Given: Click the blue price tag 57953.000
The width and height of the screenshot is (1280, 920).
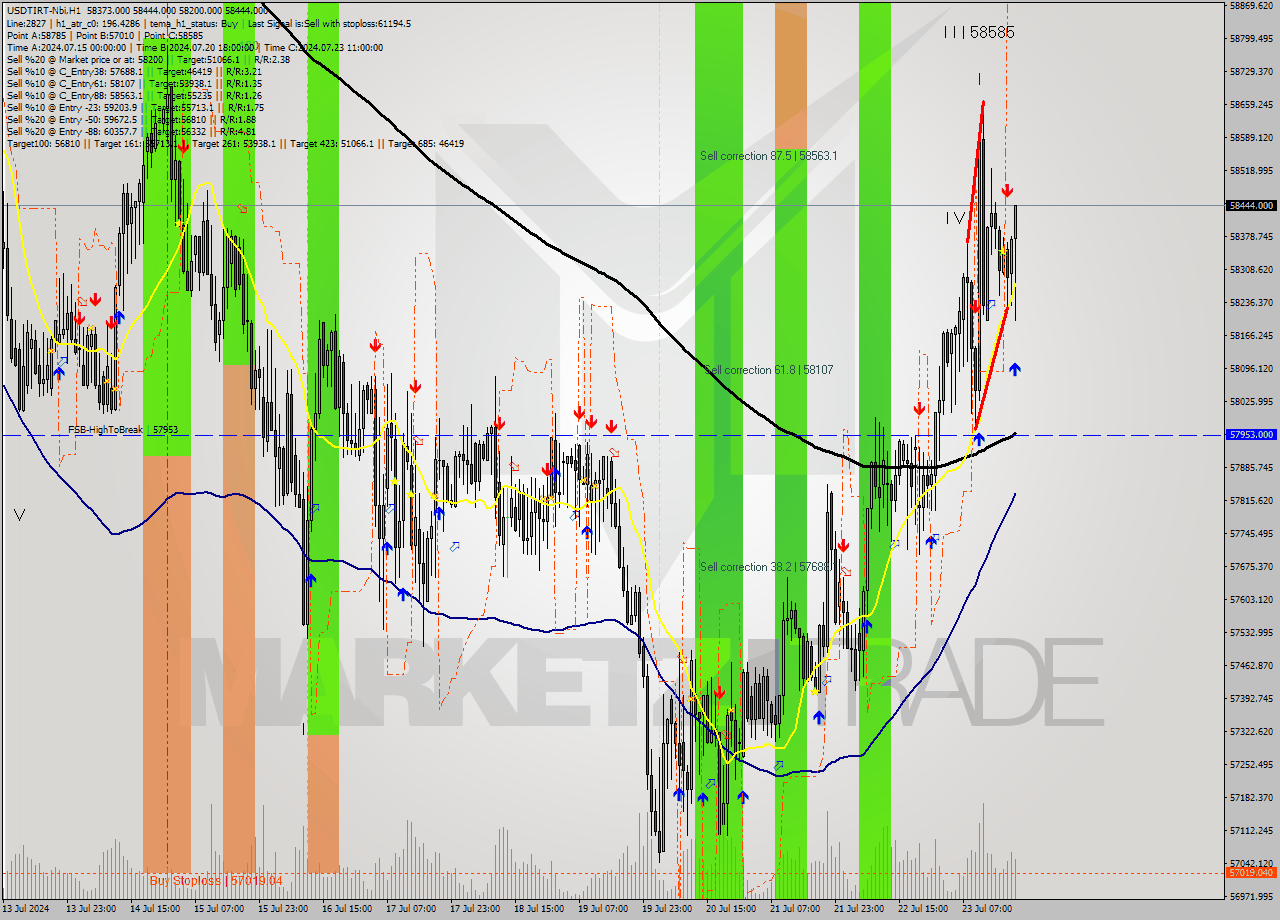Looking at the screenshot, I should 1250,434.
